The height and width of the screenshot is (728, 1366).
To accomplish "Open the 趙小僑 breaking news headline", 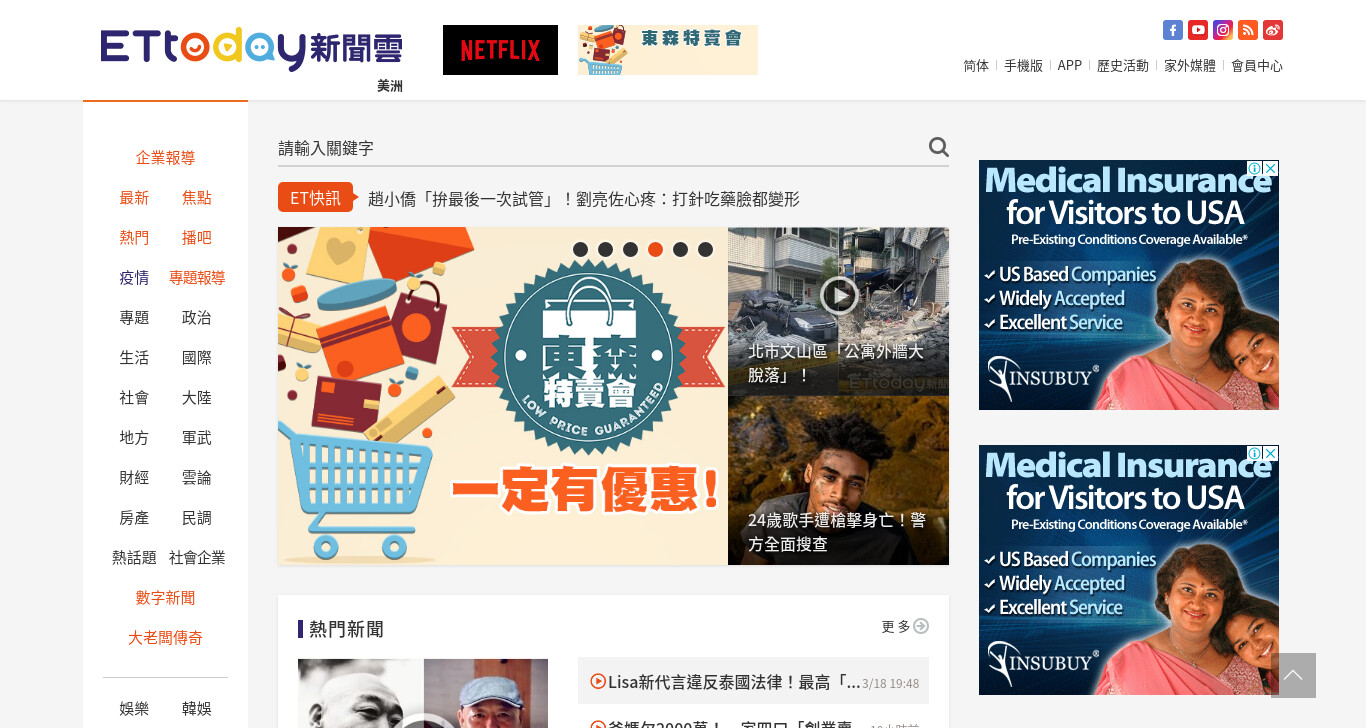I will [584, 199].
